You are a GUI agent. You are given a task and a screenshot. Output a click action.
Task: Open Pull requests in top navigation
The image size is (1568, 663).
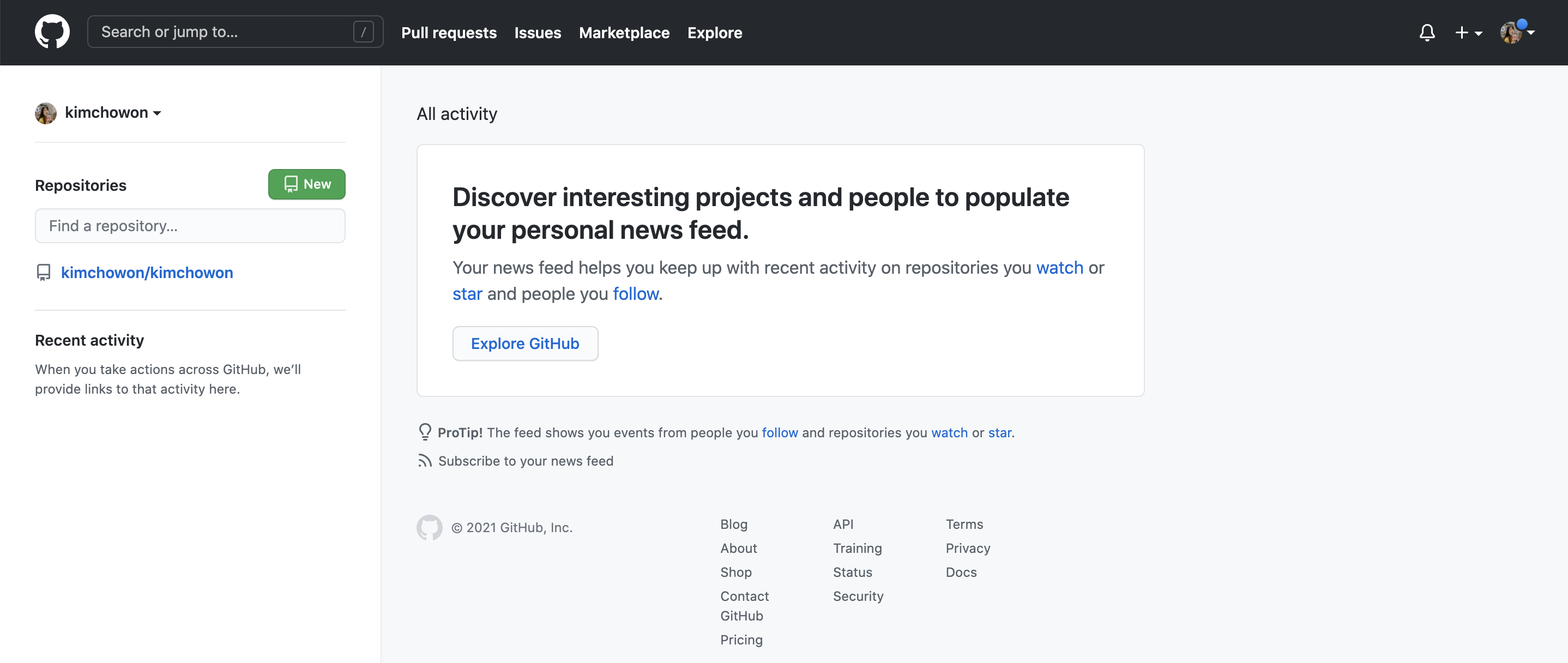pyautogui.click(x=449, y=32)
